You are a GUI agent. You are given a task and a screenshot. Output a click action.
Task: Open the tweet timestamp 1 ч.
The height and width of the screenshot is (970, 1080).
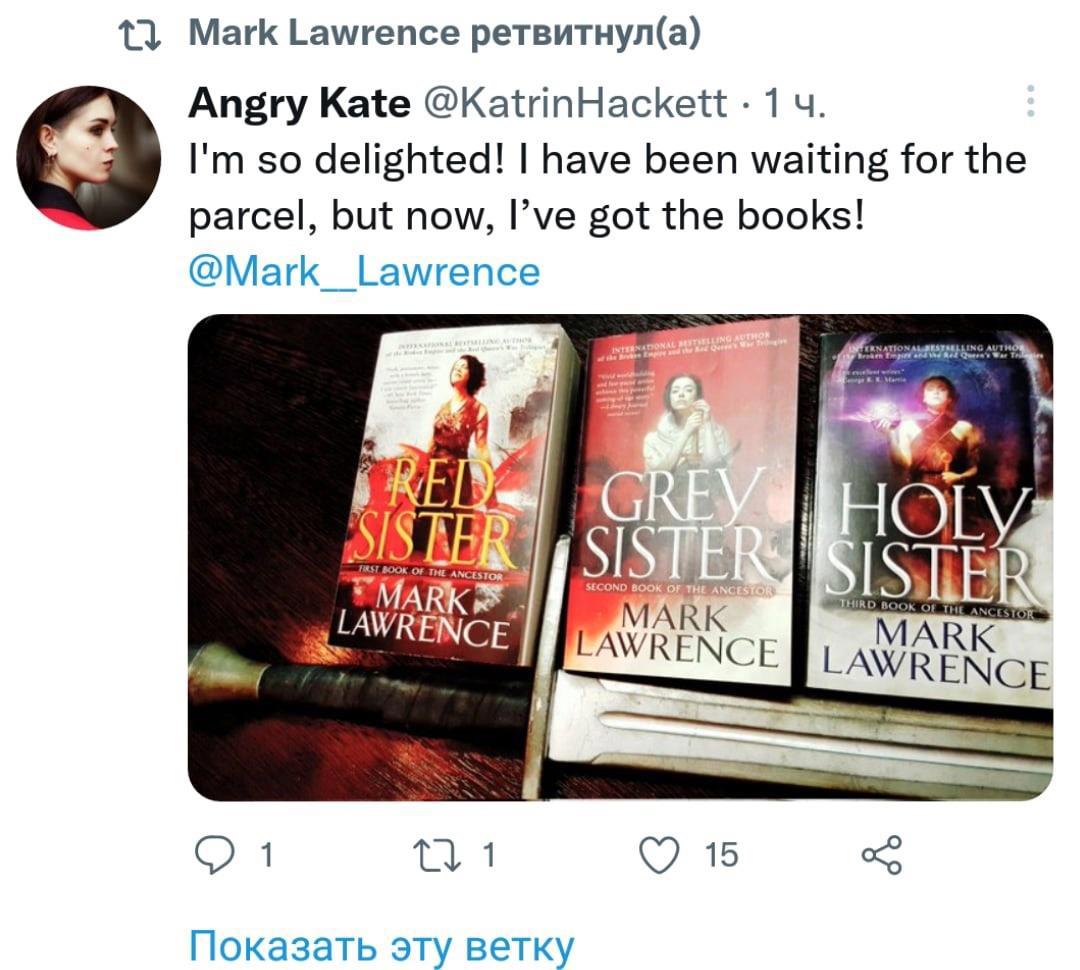pyautogui.click(x=795, y=103)
